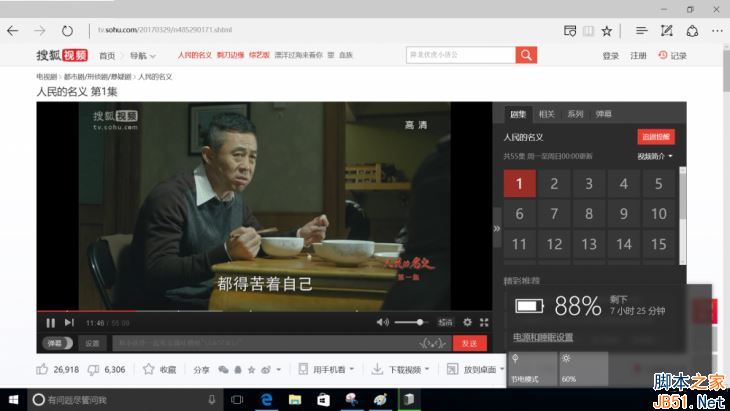Switch to the 剧集 tab
Image resolution: width=730 pixels, height=411 pixels.
click(518, 114)
